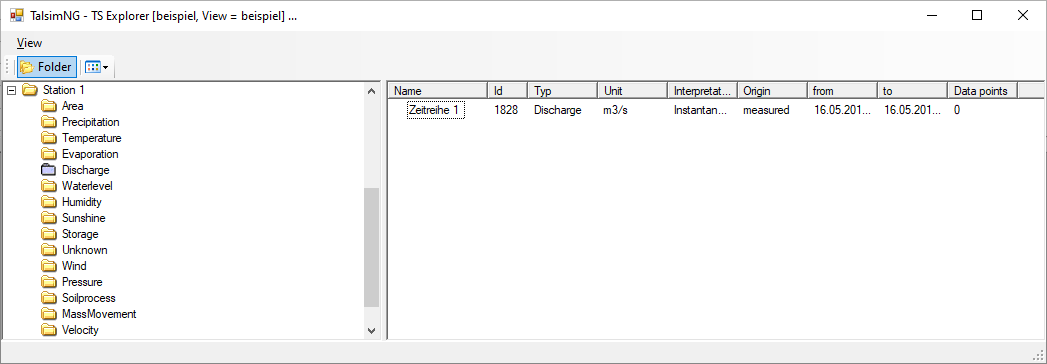This screenshot has width=1047, height=364.
Task: Select the Soilprocess folder icon
Action: coord(49,299)
